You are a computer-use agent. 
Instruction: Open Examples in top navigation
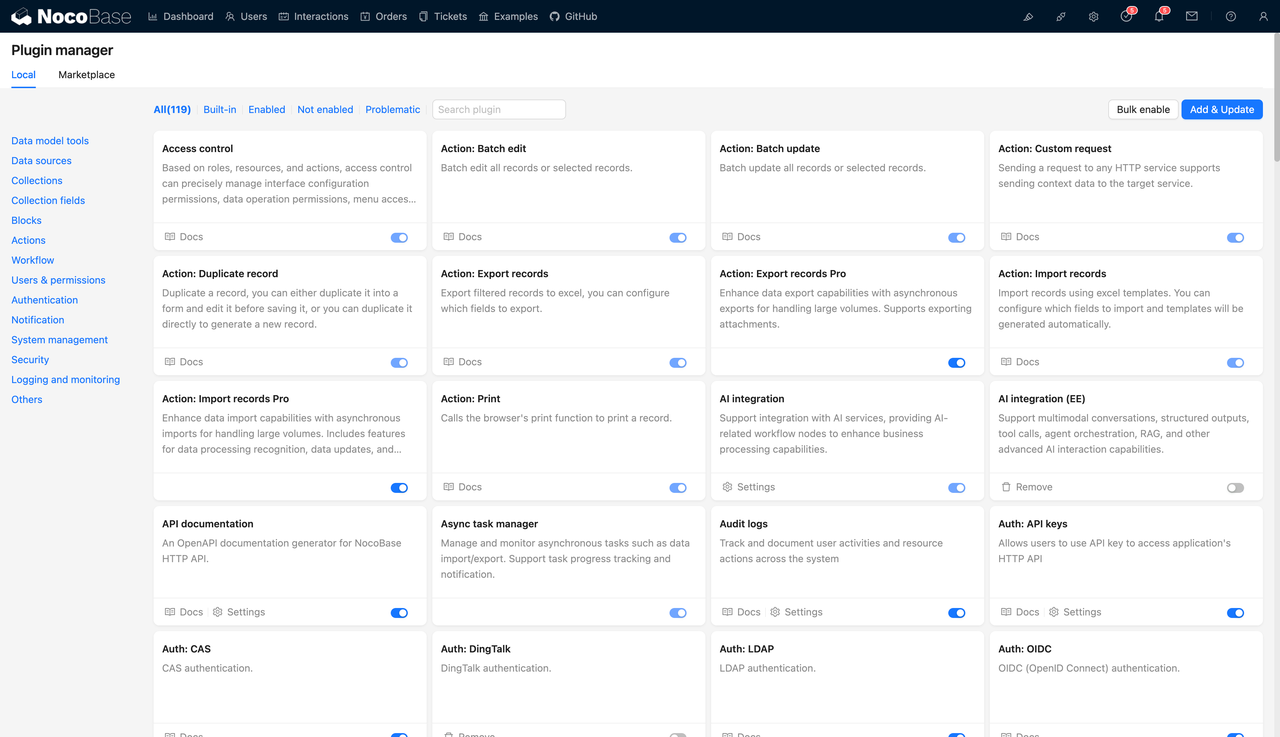[x=508, y=17]
